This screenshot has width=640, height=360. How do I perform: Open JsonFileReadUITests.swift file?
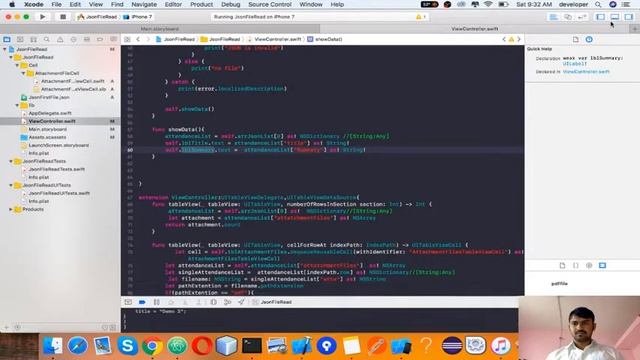coord(59,193)
